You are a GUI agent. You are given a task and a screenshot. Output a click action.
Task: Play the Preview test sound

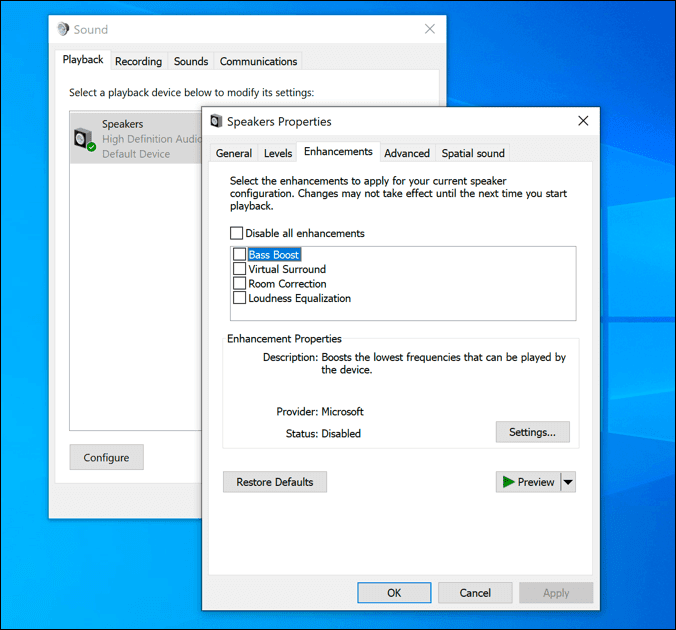528,482
